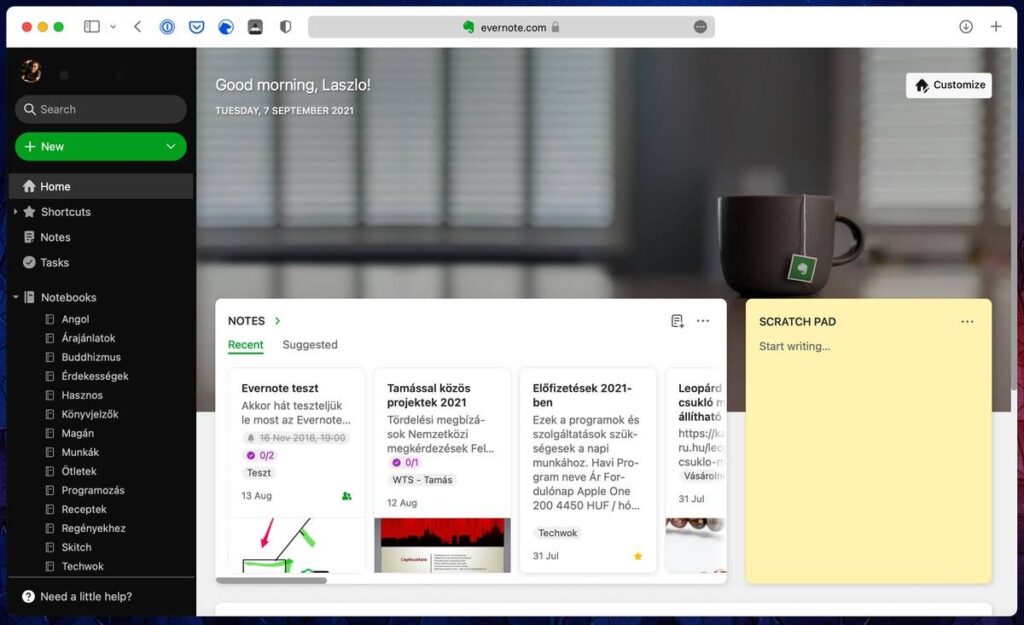Expand the sidebar options chevron in toolbar
This screenshot has width=1024, height=625.
[113, 27]
